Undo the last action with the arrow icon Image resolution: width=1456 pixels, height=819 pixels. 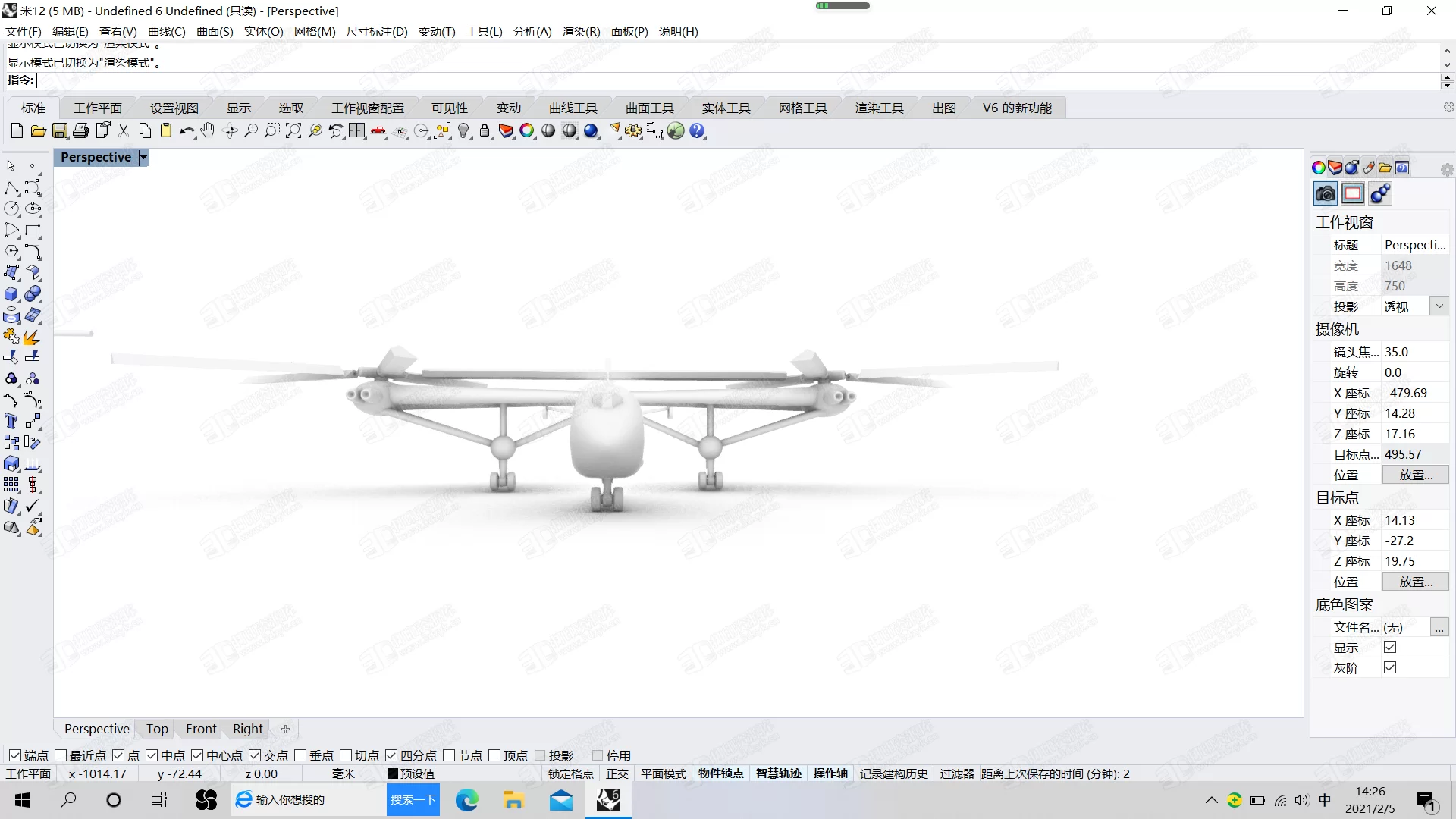[x=187, y=131]
